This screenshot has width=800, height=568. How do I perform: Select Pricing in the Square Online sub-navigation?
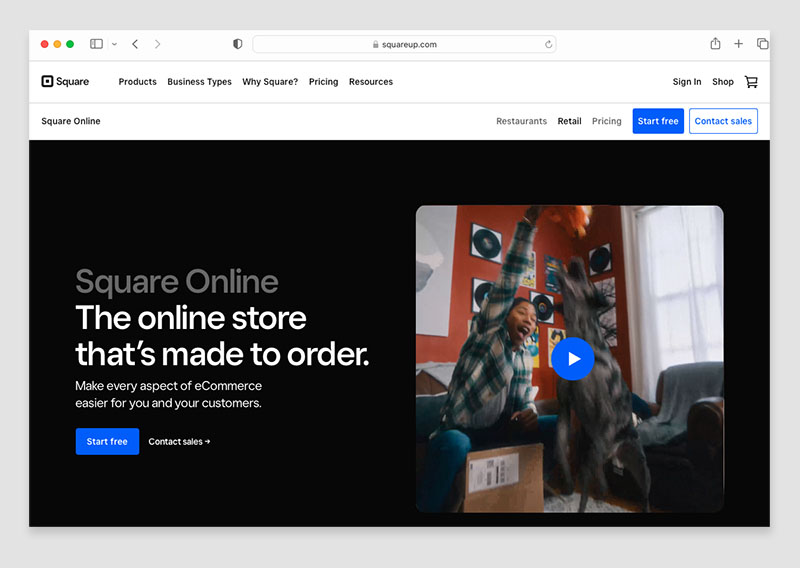(607, 121)
